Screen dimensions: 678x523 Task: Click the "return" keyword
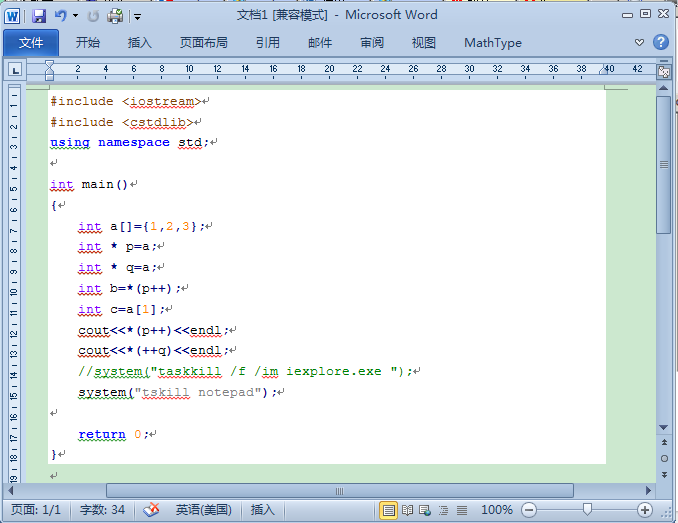[102, 434]
